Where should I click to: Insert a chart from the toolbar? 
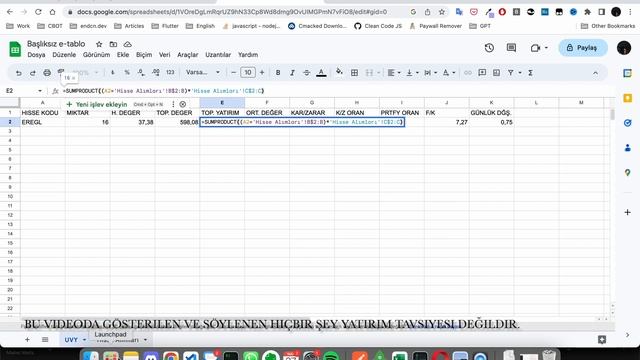pos(496,73)
